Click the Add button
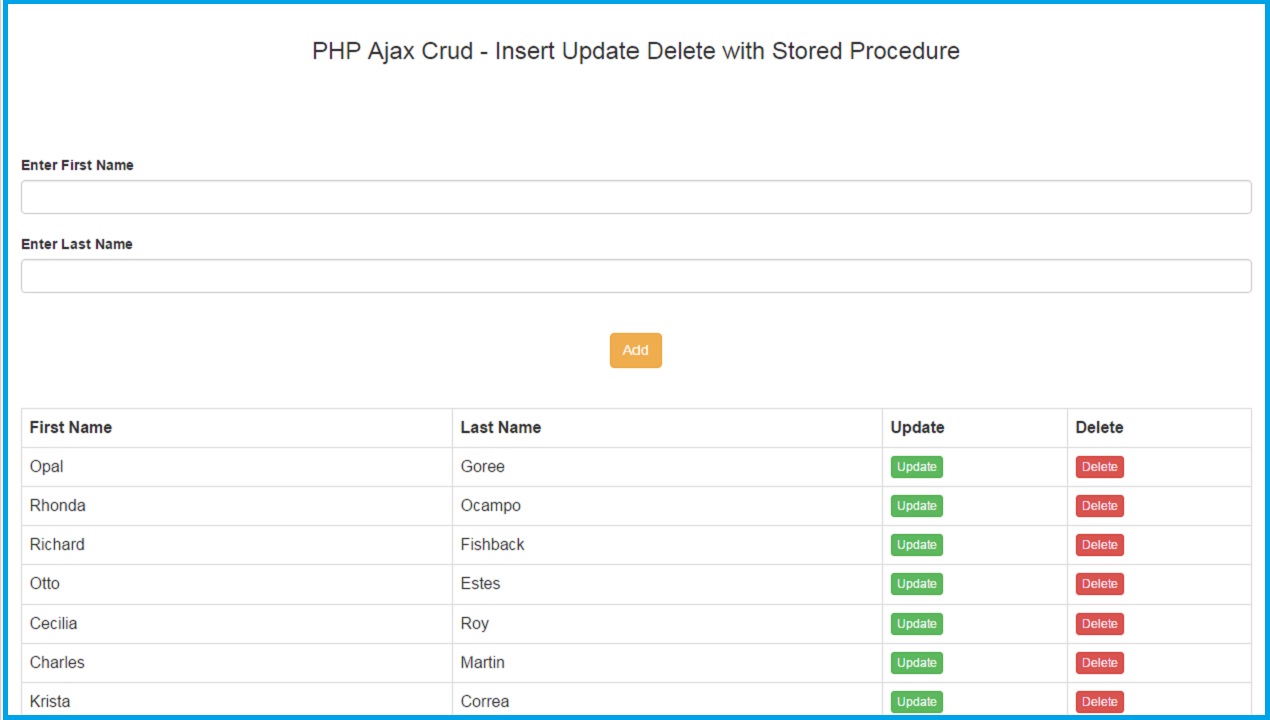 click(635, 350)
